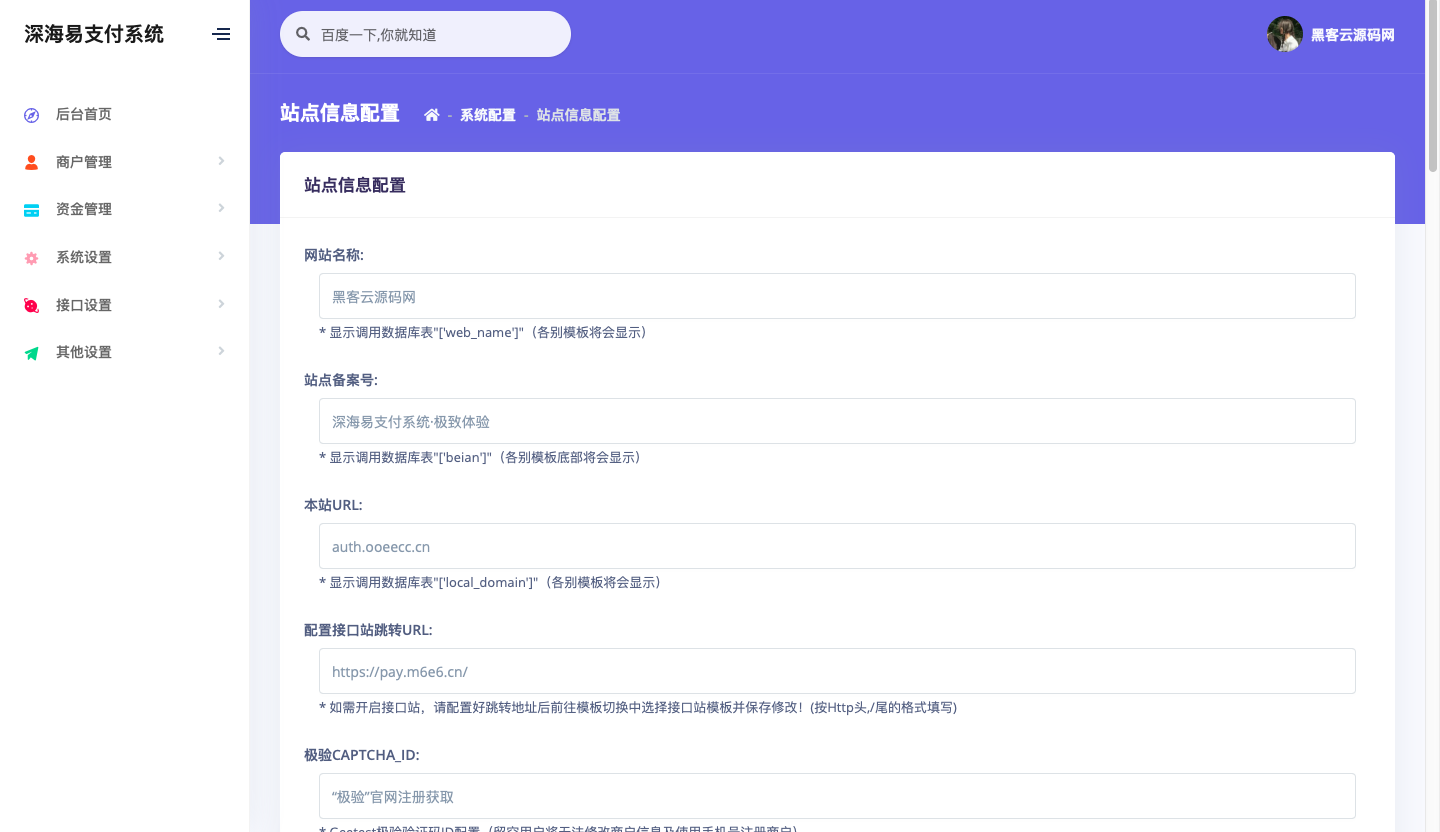
Task: Click the blue card icon for 资金管理
Action: click(x=31, y=210)
